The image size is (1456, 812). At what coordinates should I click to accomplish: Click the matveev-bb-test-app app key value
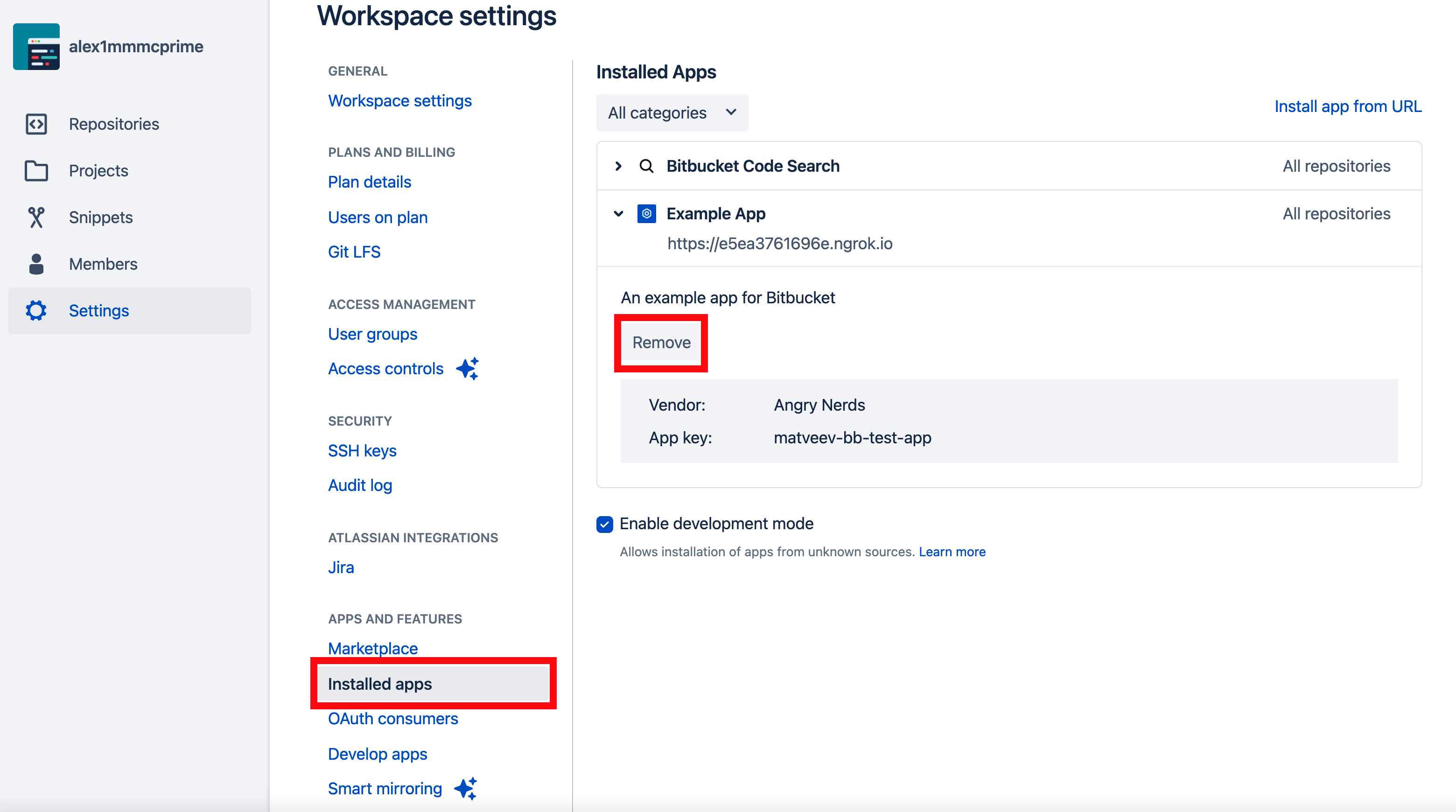(852, 438)
